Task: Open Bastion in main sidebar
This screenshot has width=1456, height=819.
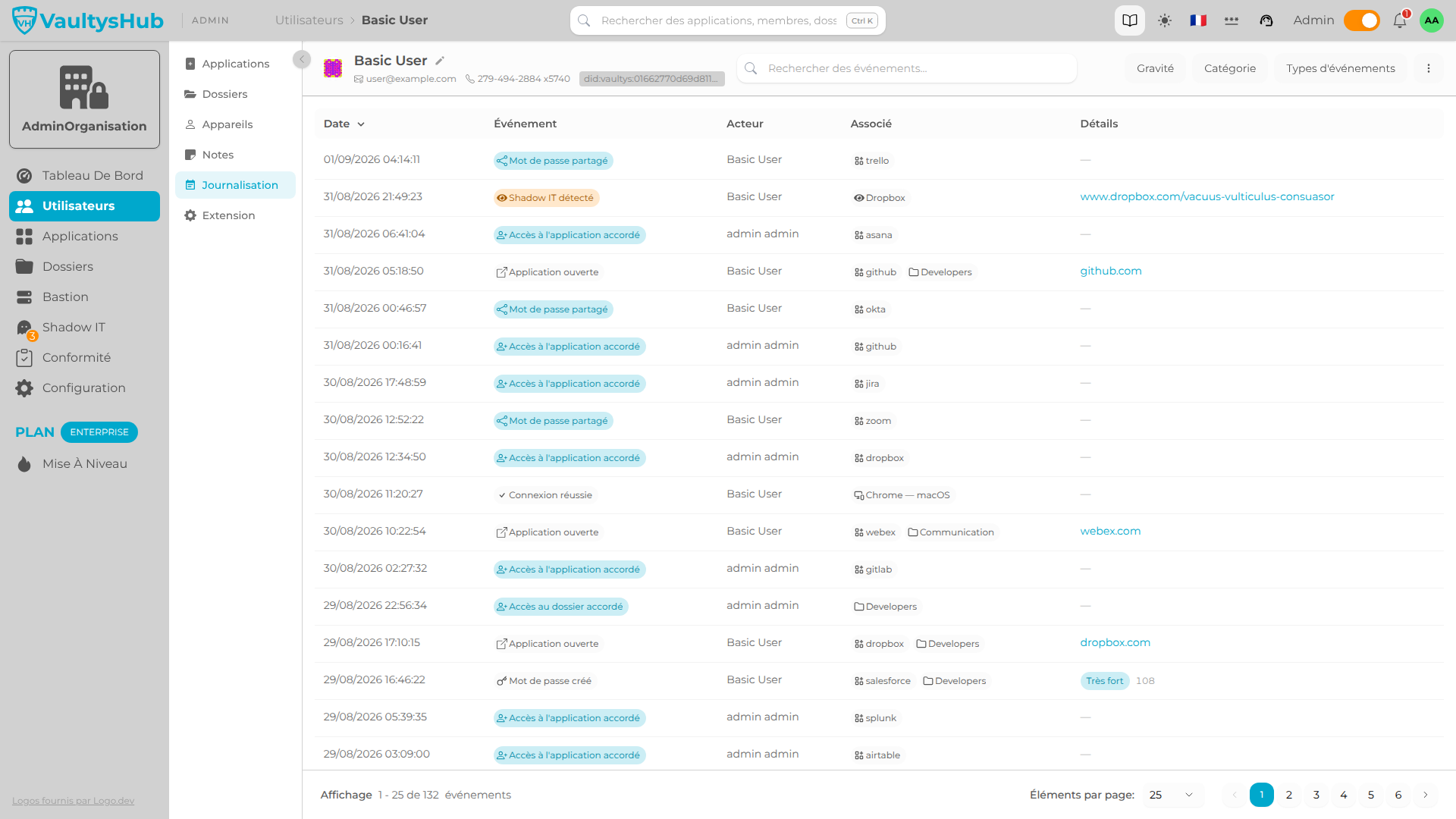Action: point(84,297)
